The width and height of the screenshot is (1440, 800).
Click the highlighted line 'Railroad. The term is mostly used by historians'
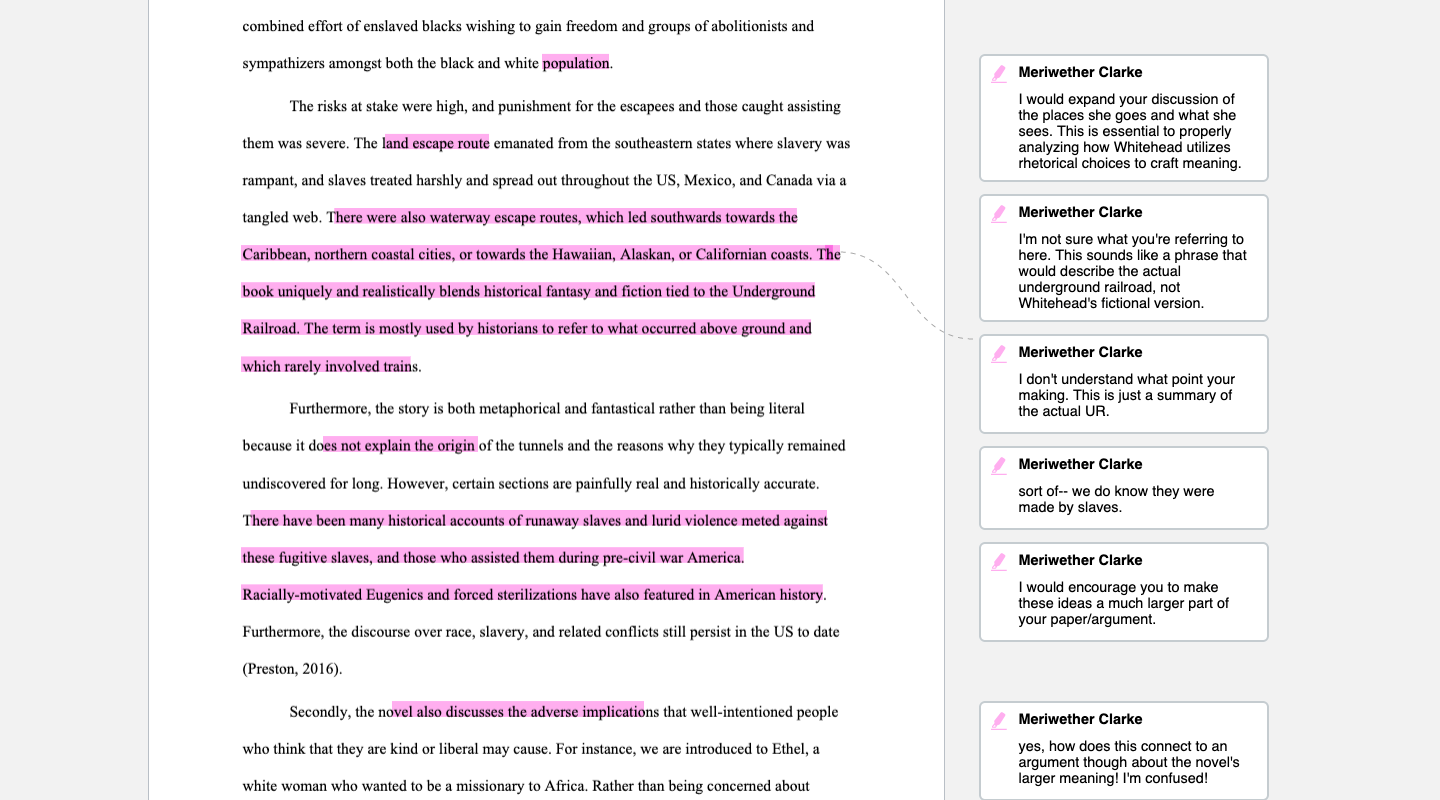pyautogui.click(x=527, y=328)
